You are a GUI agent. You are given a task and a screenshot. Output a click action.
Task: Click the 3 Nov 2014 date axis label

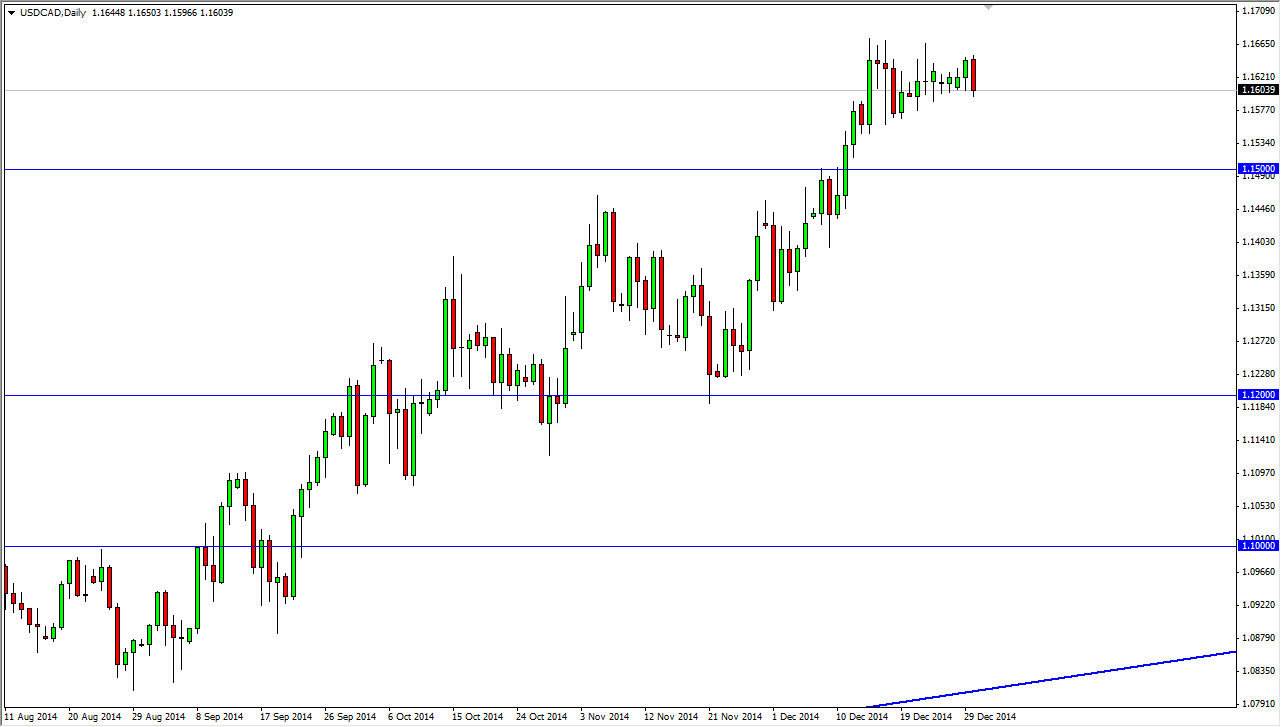[605, 717]
